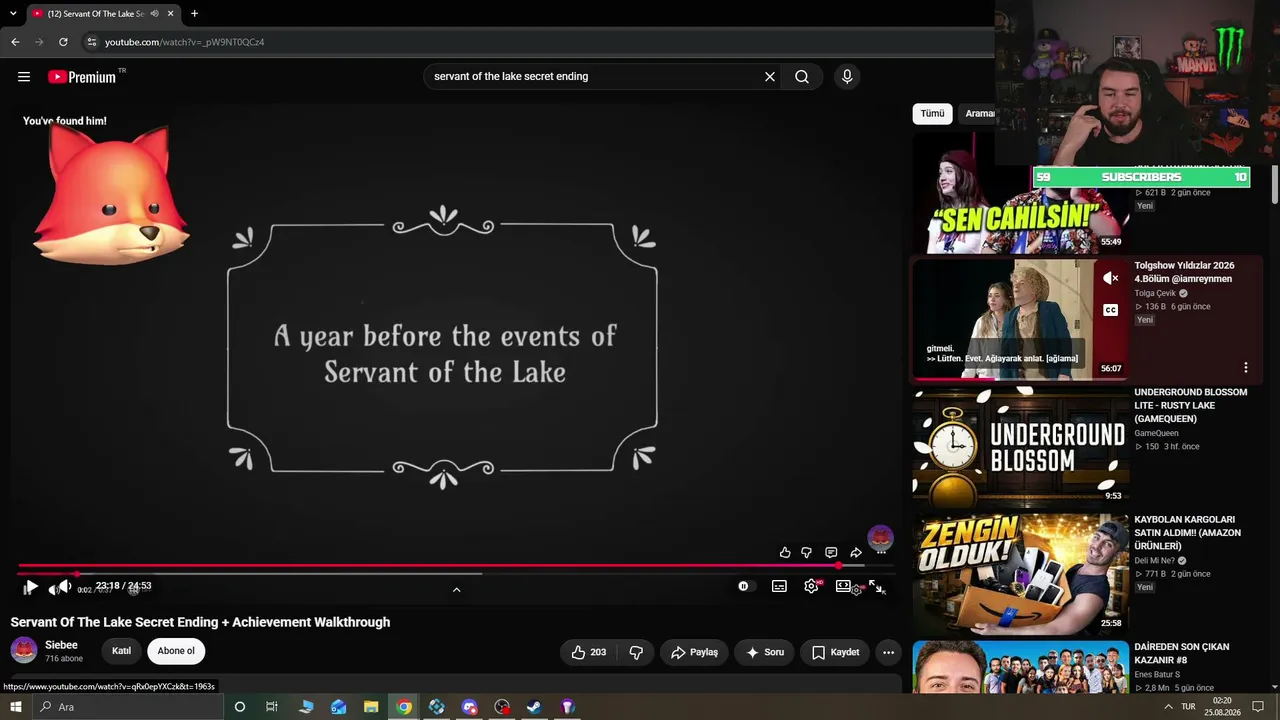Open the YouTube guide hamburger menu
The image size is (1280, 720).
(24, 77)
